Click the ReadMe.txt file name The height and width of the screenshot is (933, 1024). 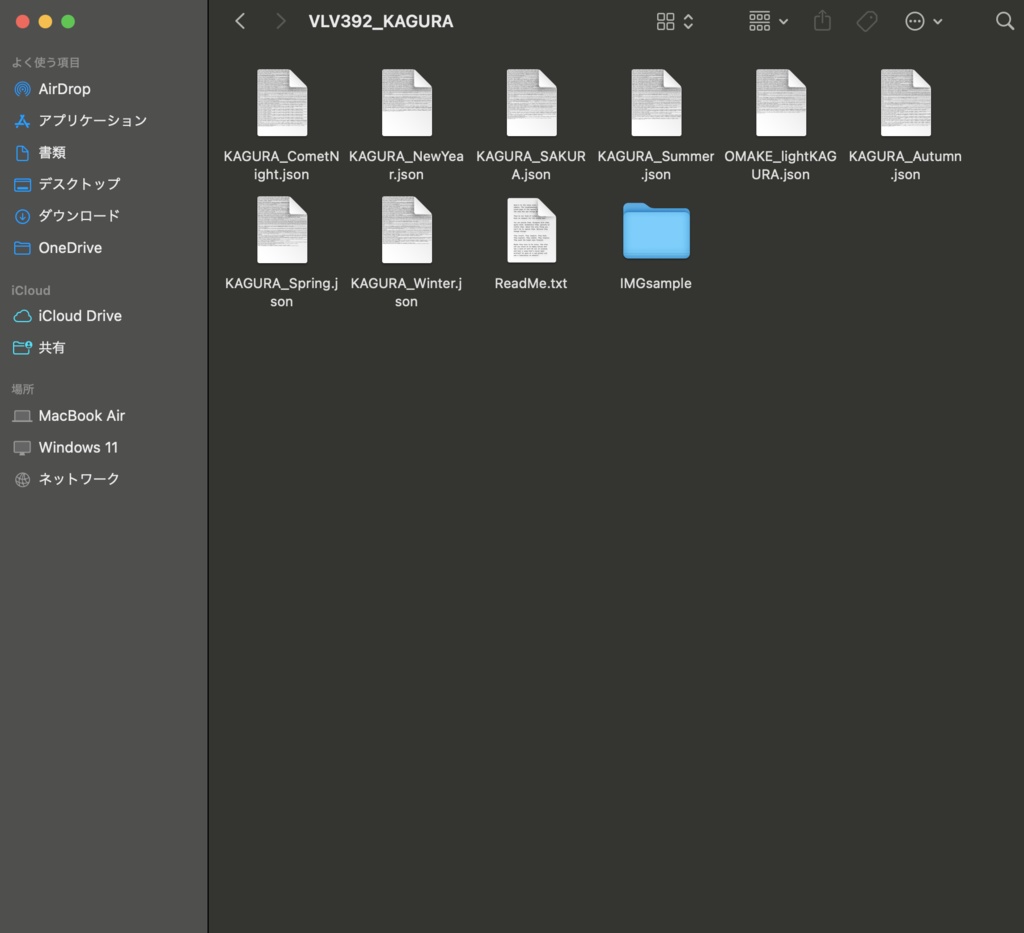click(531, 283)
